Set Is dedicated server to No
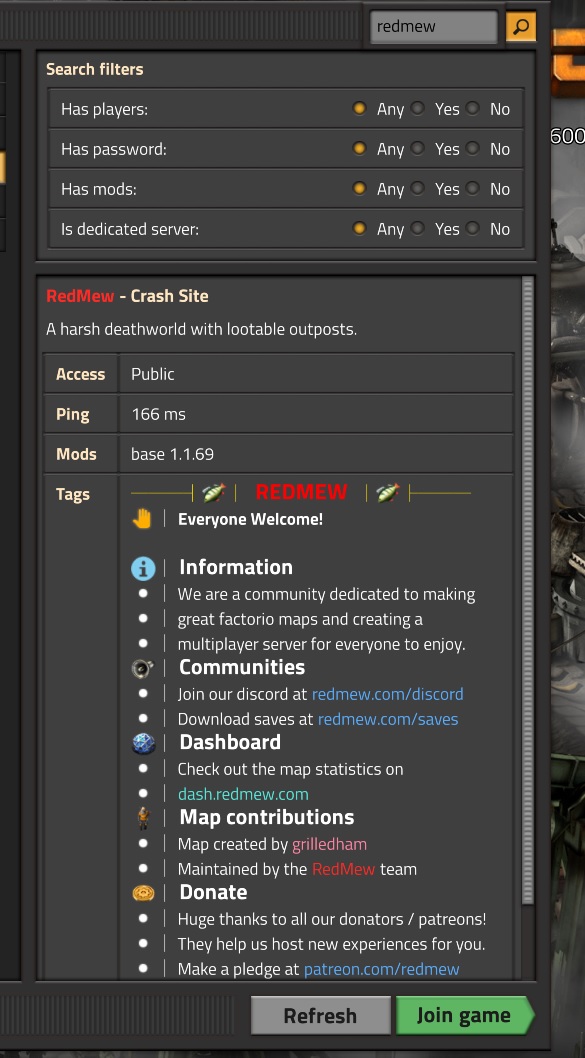Screen dimensions: 585x1058 [x=473, y=229]
